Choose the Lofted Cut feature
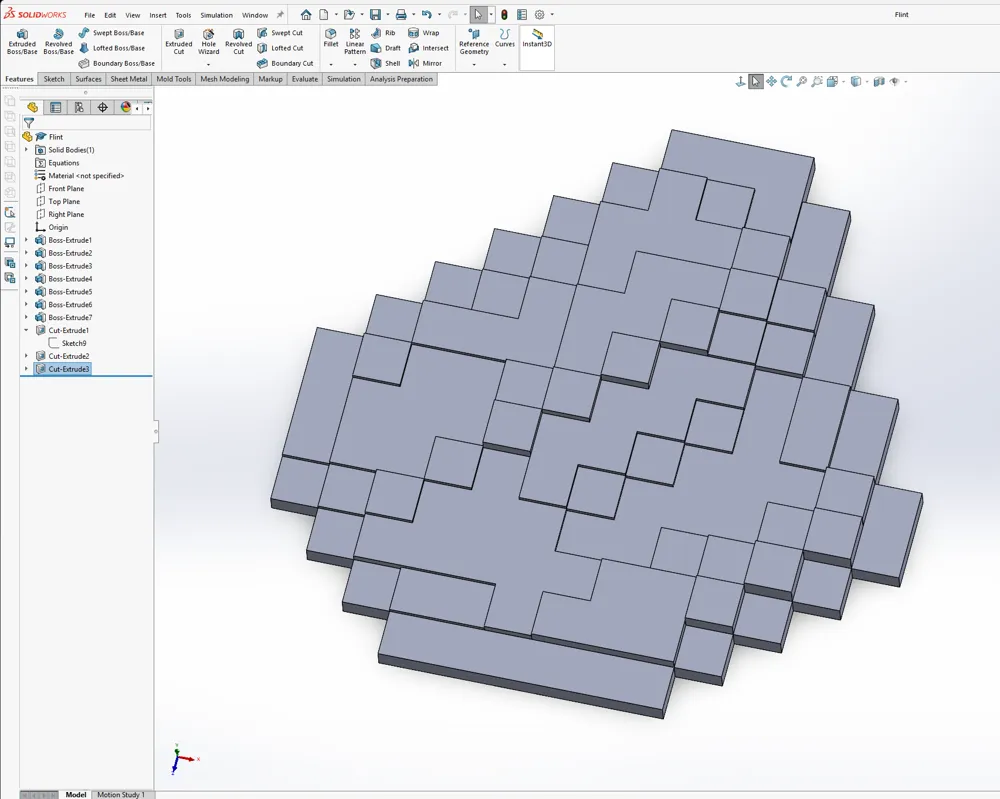Viewport: 1000px width, 799px height. pos(280,48)
